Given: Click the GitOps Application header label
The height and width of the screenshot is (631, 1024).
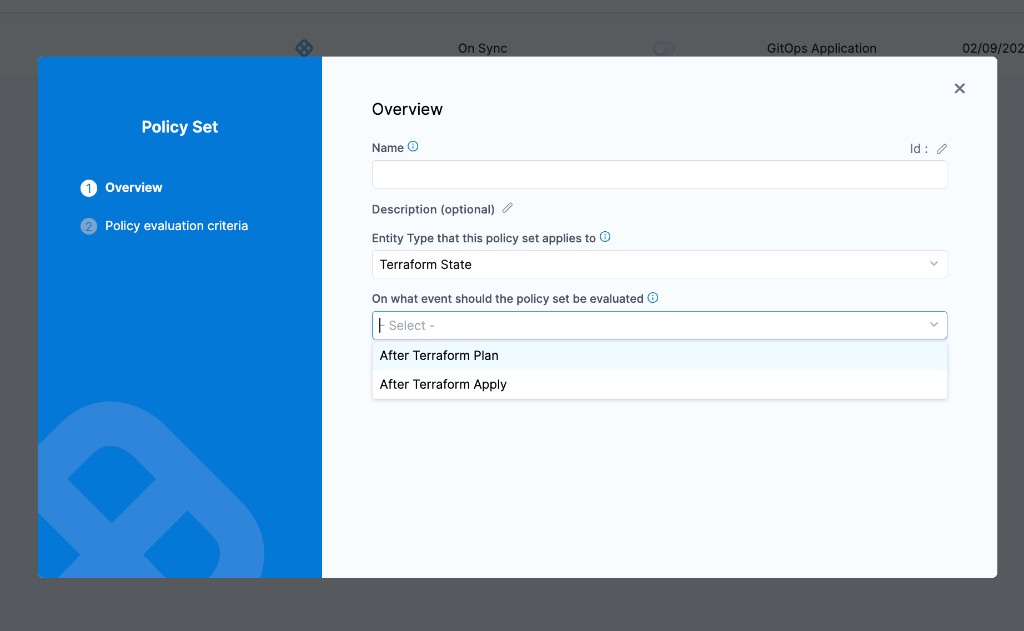Looking at the screenshot, I should [821, 47].
